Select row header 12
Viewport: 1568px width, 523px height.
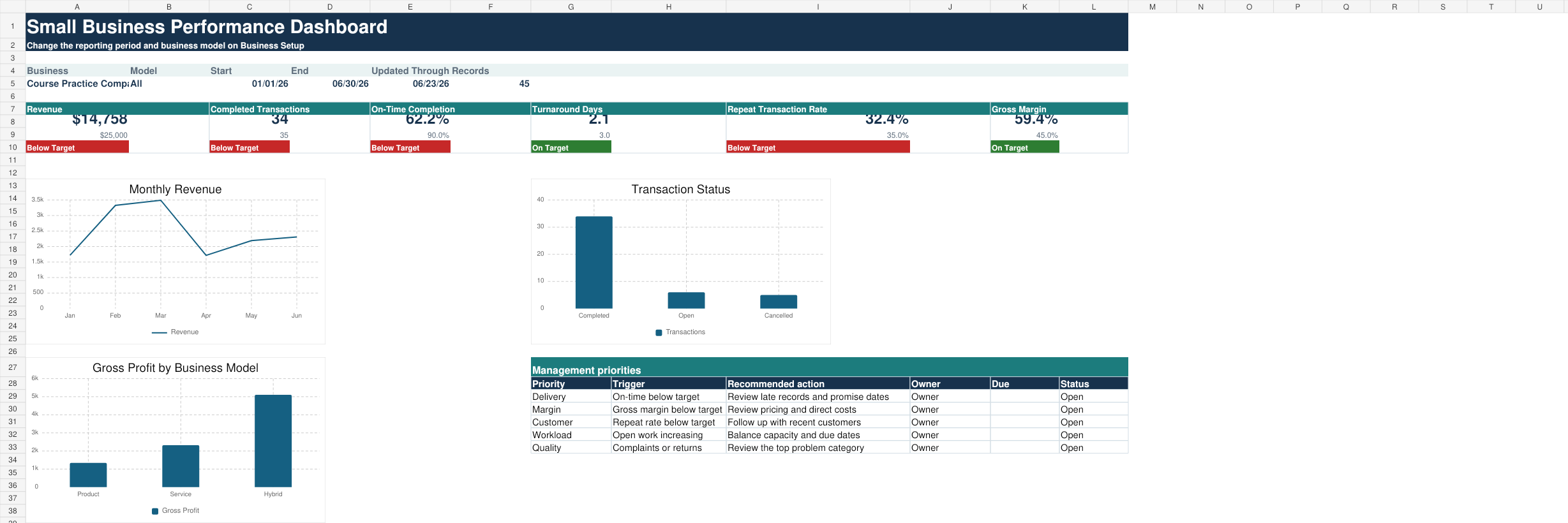pyautogui.click(x=13, y=172)
